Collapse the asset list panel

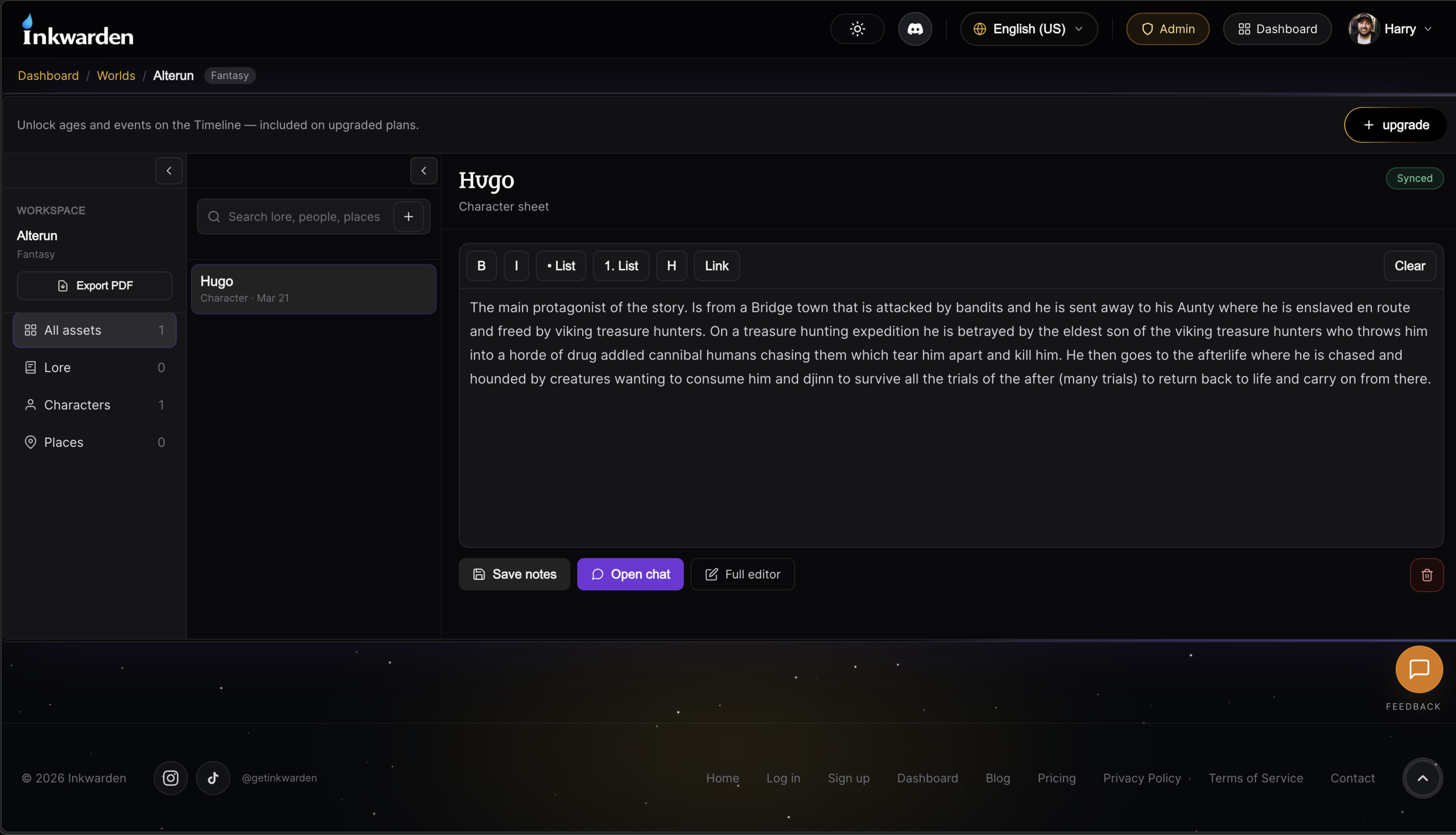coord(424,171)
